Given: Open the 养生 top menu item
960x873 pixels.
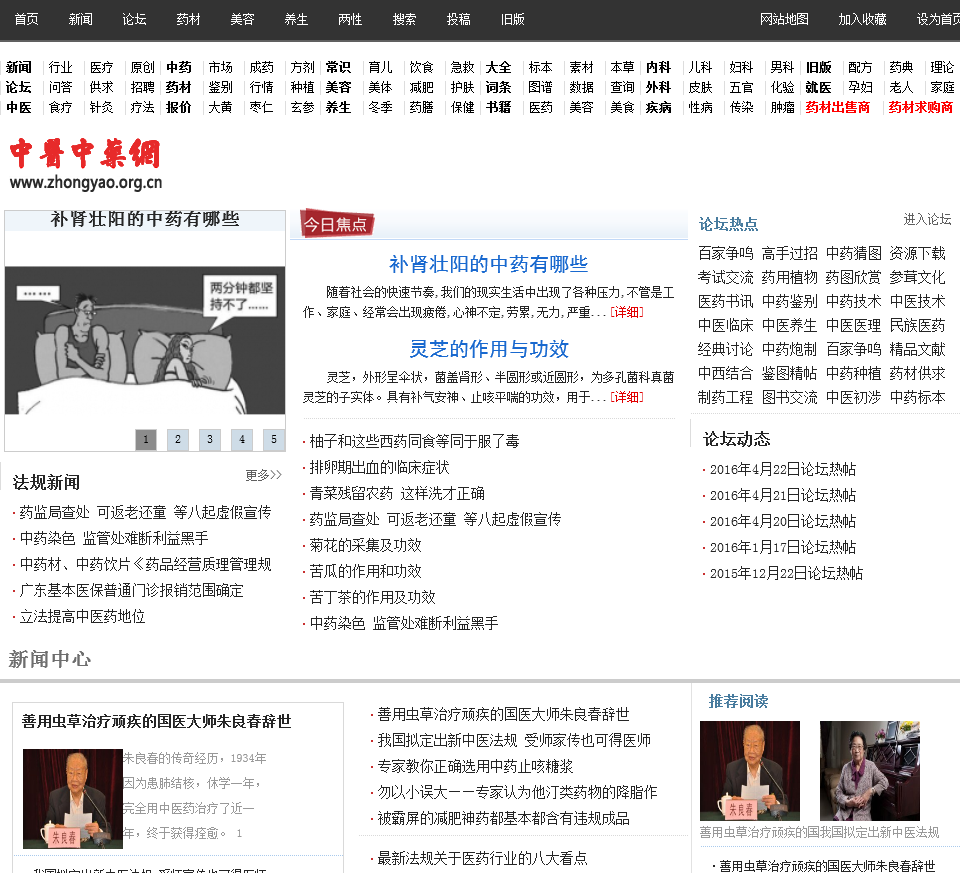Looking at the screenshot, I should pos(296,20).
